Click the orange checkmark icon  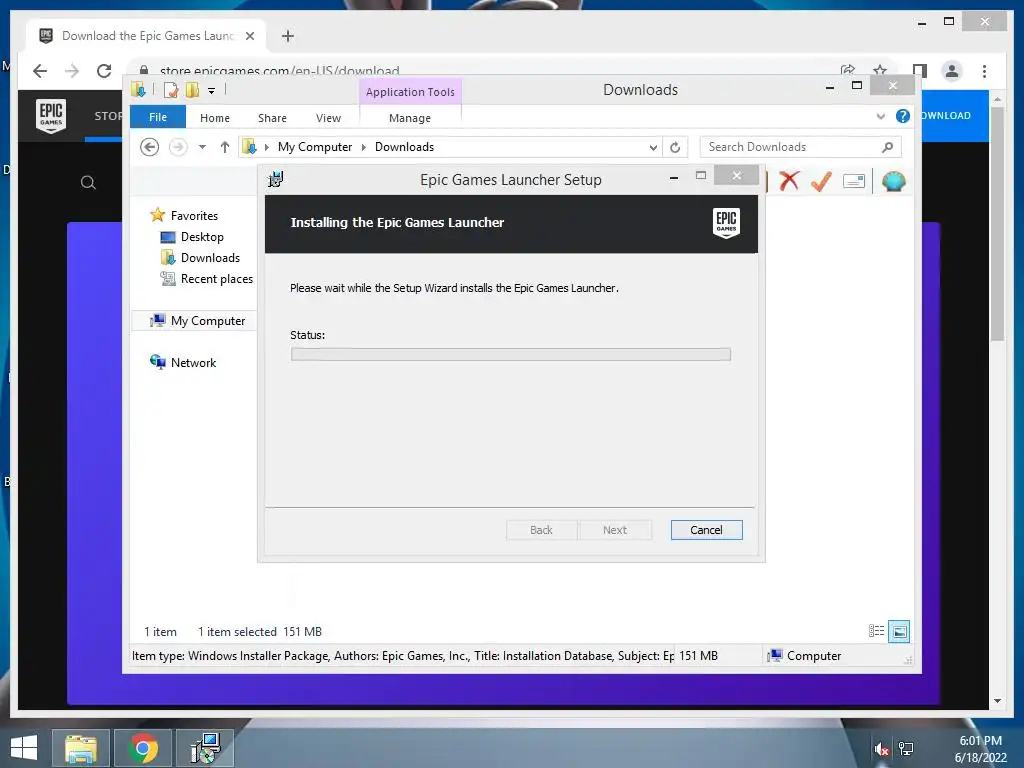click(x=822, y=181)
